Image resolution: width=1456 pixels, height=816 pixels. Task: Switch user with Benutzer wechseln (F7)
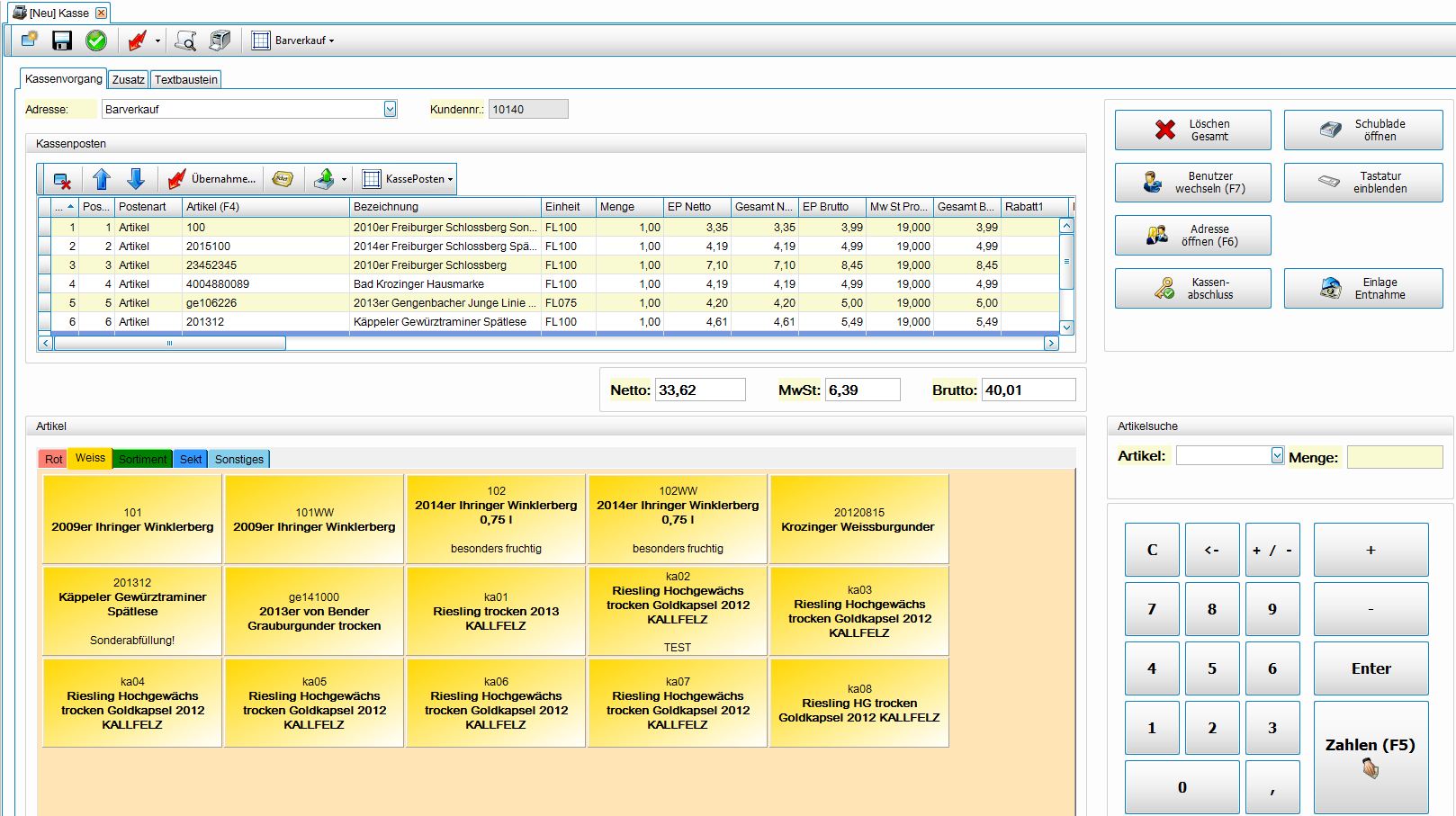(x=1192, y=183)
